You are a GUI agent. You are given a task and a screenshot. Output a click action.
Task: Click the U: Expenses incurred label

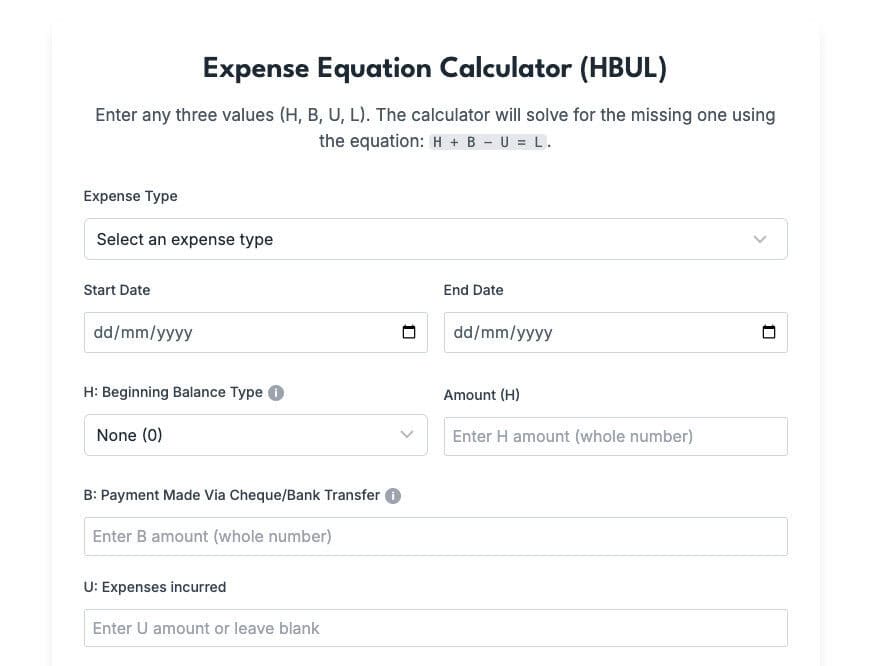(155, 587)
